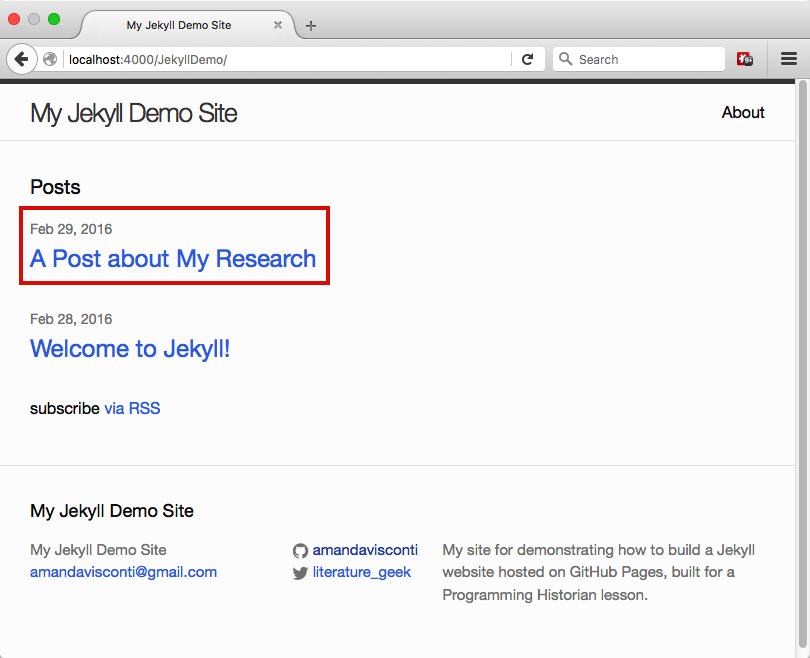Open the Welcome to Jekyll! post

130,349
